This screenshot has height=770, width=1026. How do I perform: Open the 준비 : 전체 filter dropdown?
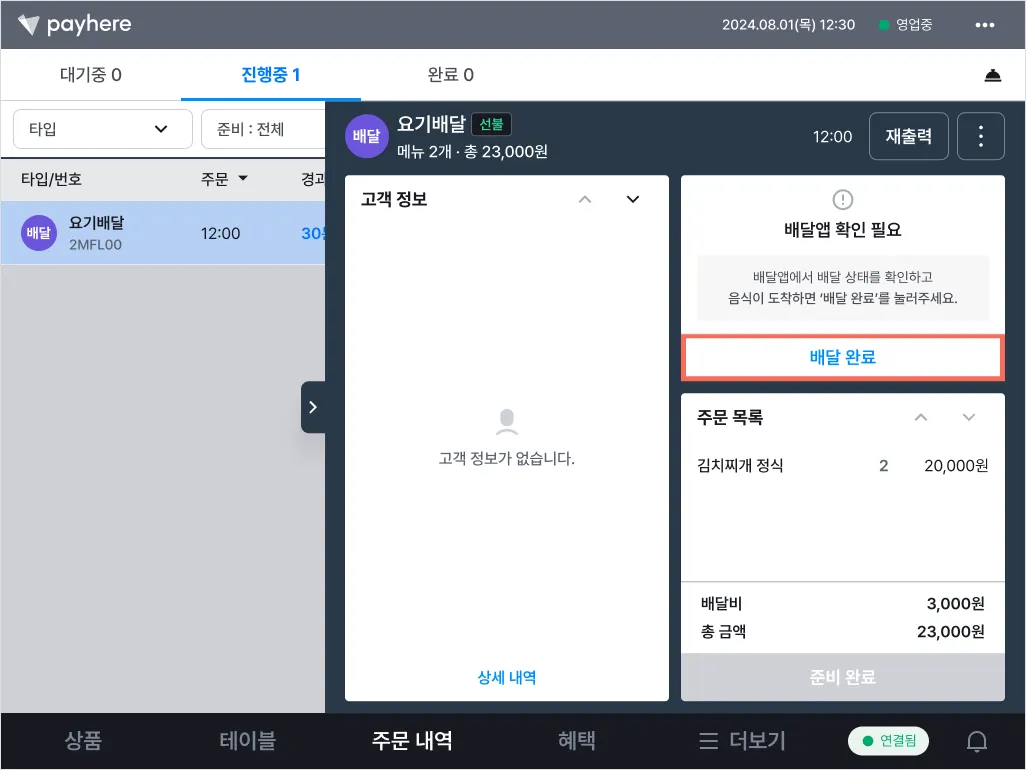263,129
